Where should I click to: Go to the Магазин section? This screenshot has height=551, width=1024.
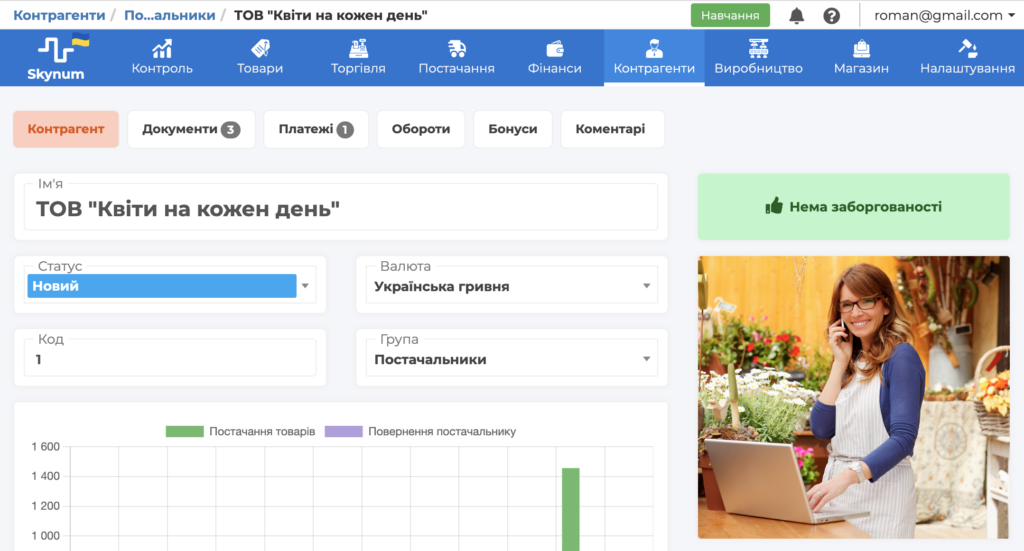tap(861, 57)
